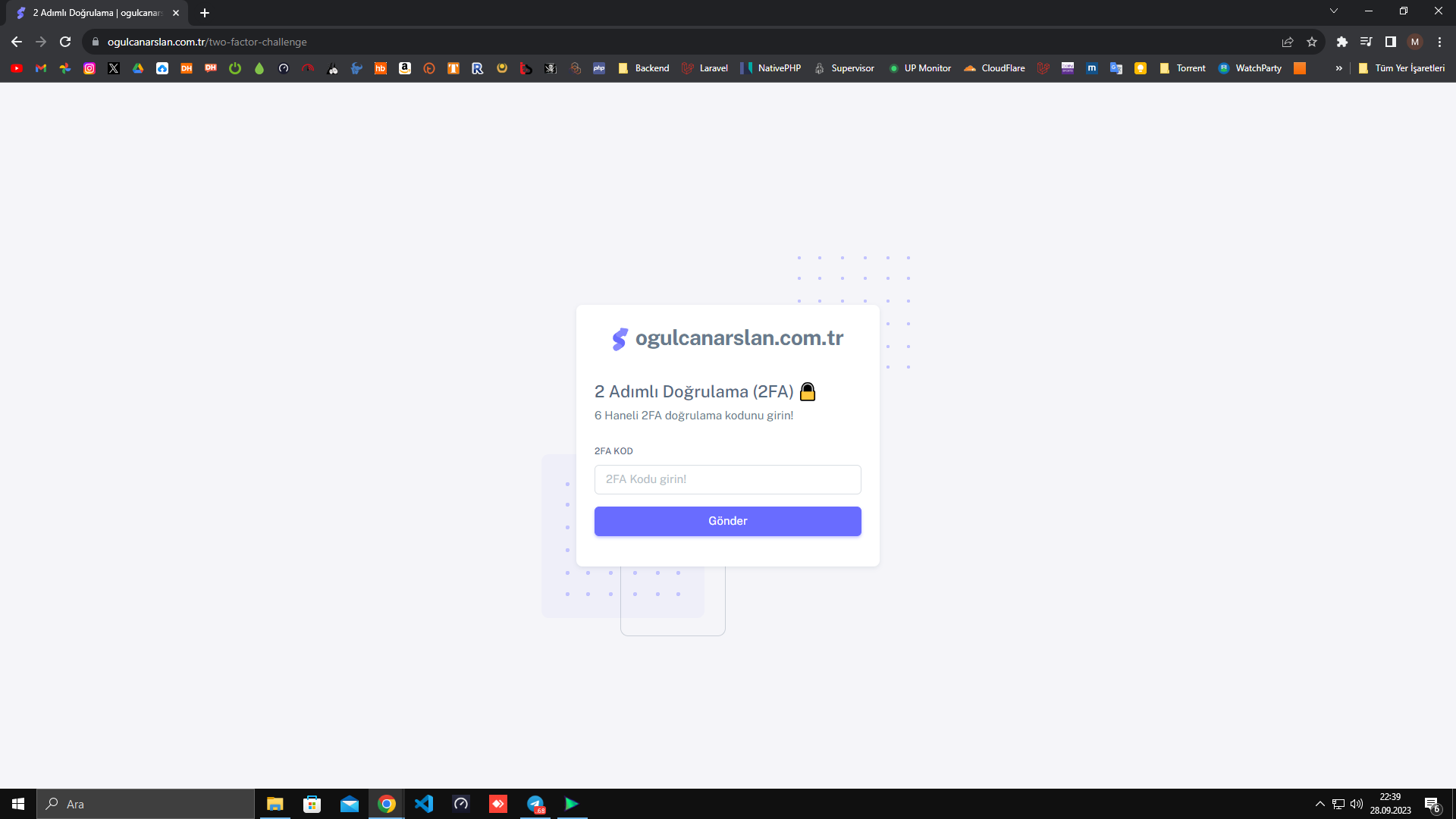Click the Extensions icon in Chrome toolbar
Screen dimensions: 1456x819
click(x=1342, y=42)
